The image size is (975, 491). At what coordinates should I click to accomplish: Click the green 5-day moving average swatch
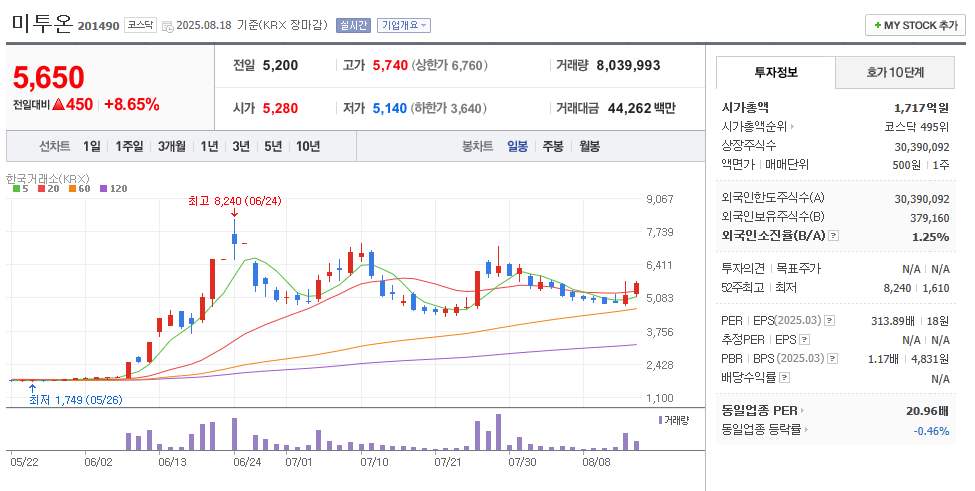point(16,188)
